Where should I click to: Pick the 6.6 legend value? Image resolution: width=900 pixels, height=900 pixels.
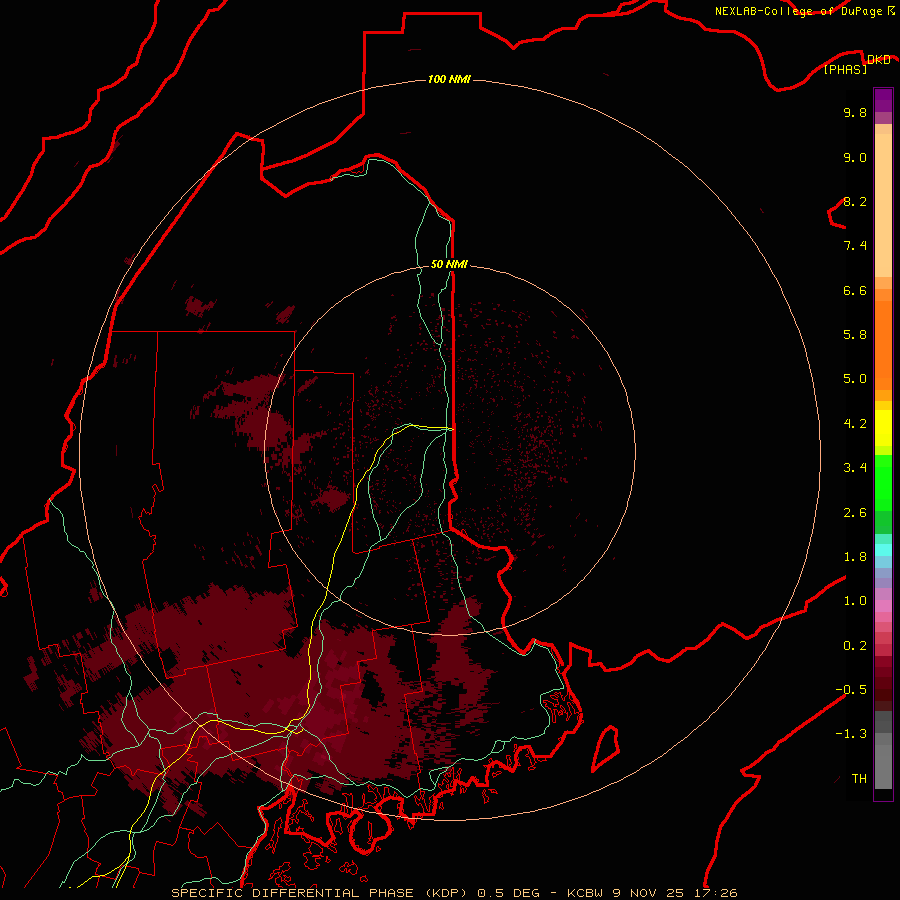coord(855,290)
